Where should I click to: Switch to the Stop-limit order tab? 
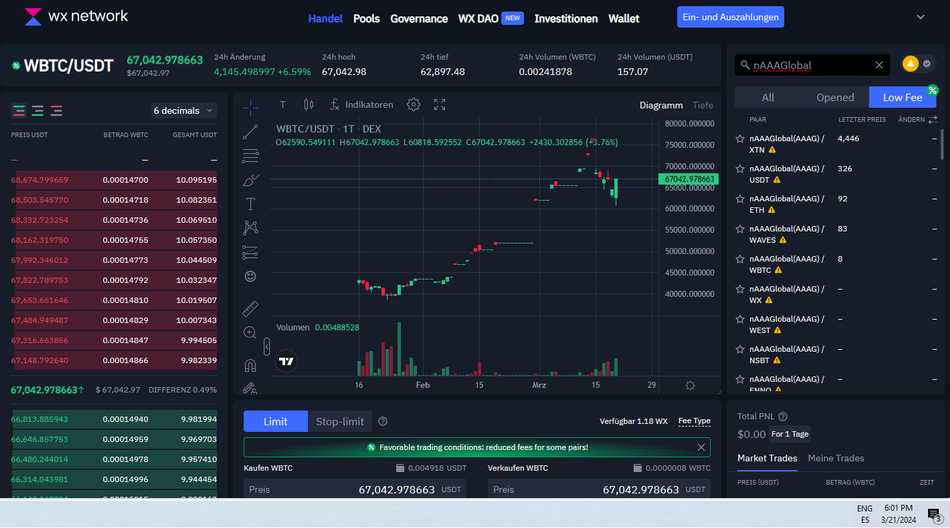coord(339,422)
